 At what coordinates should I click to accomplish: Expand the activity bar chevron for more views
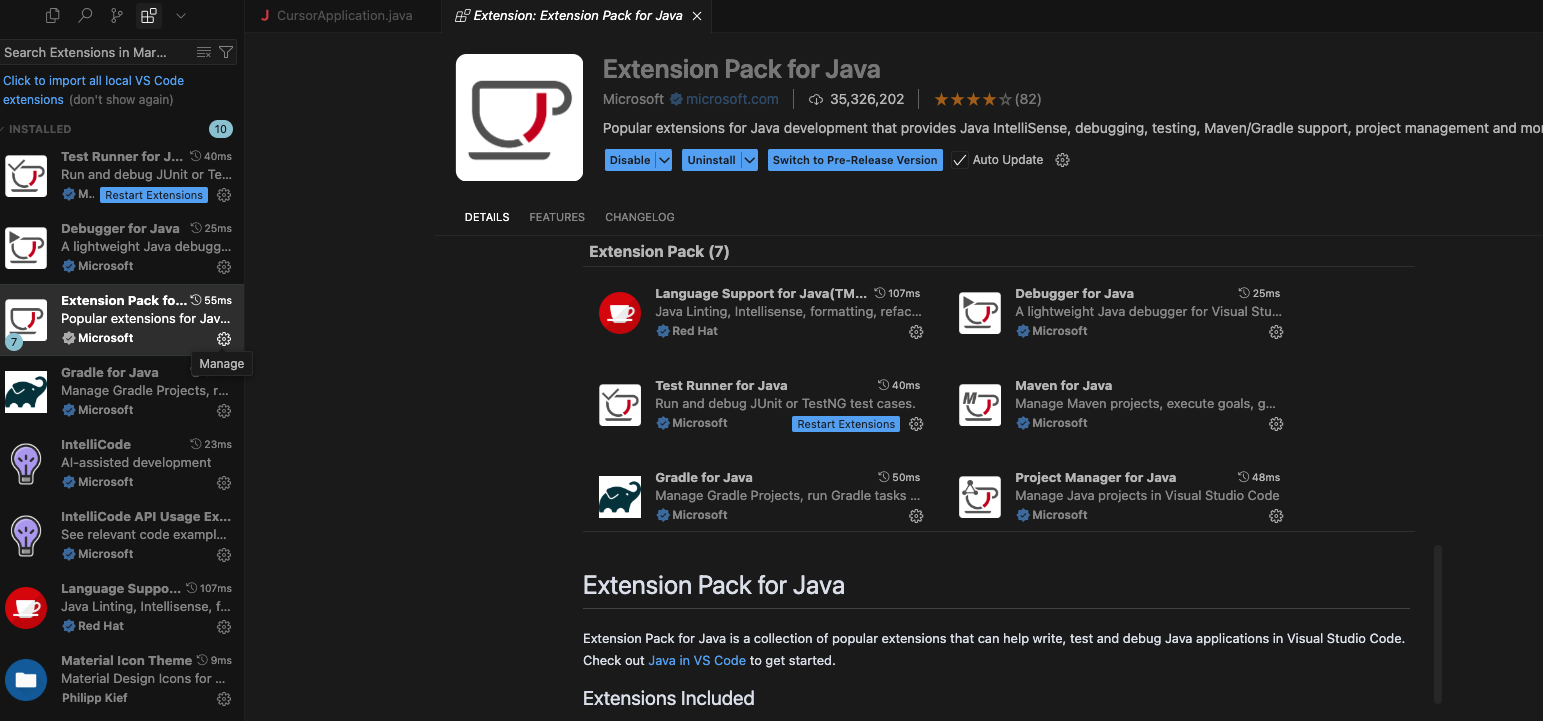click(181, 16)
